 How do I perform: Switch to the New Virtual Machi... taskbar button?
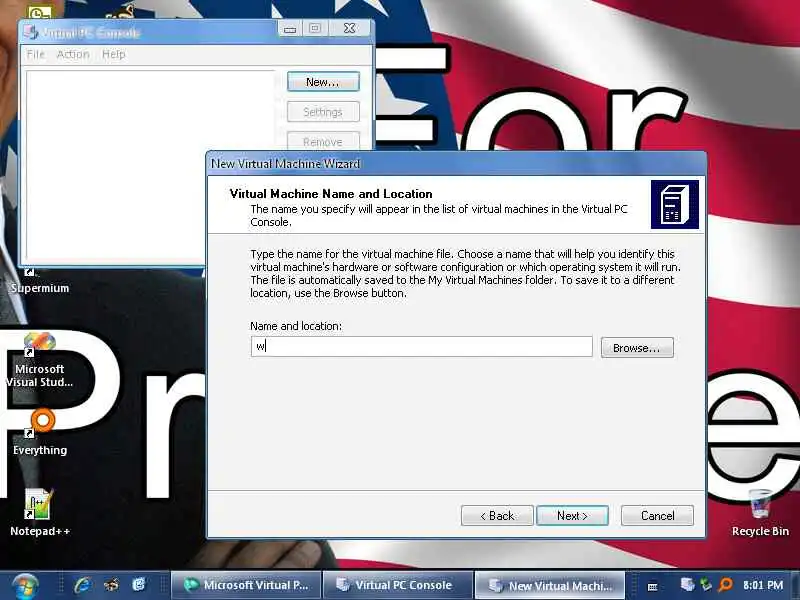click(x=549, y=585)
